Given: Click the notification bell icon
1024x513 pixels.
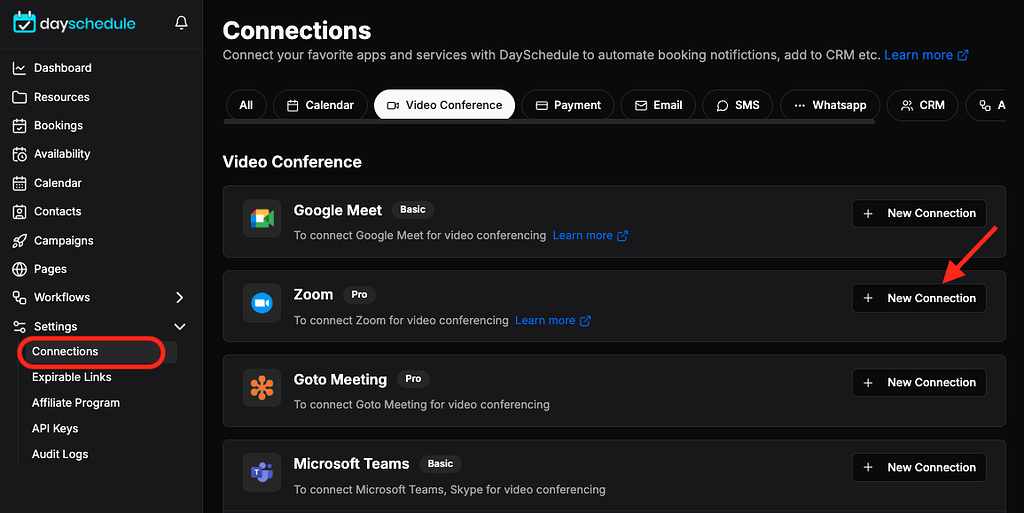Looking at the screenshot, I should 181,23.
